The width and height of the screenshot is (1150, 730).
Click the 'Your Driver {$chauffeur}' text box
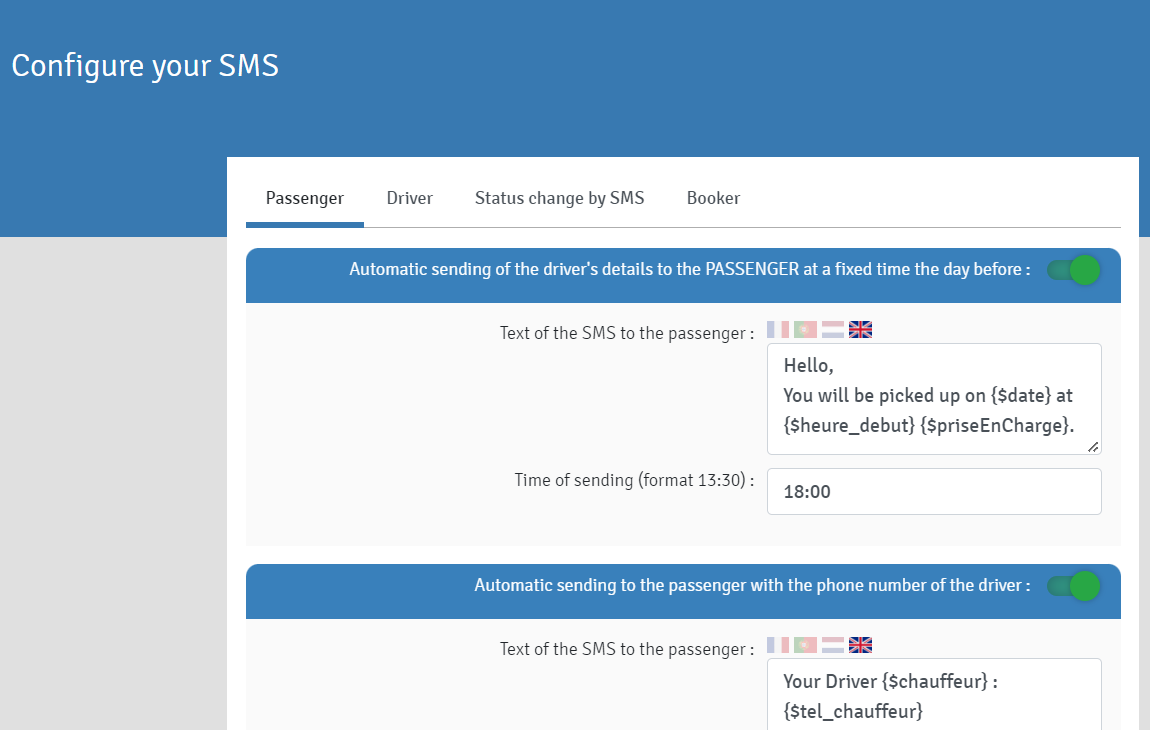click(x=933, y=696)
